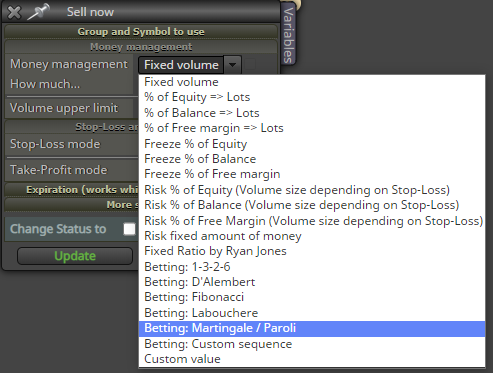This screenshot has width=493, height=373.
Task: Collapse the Money management section header
Action: (141, 47)
